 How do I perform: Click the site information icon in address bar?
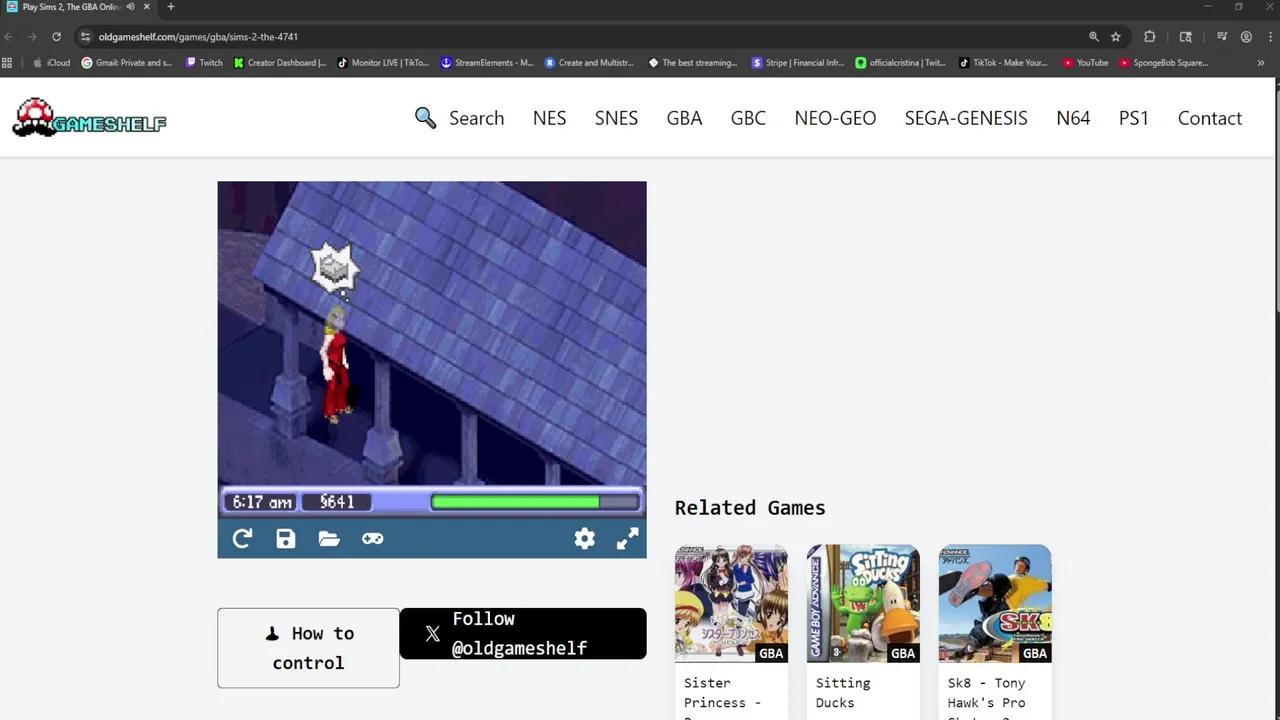tap(86, 37)
